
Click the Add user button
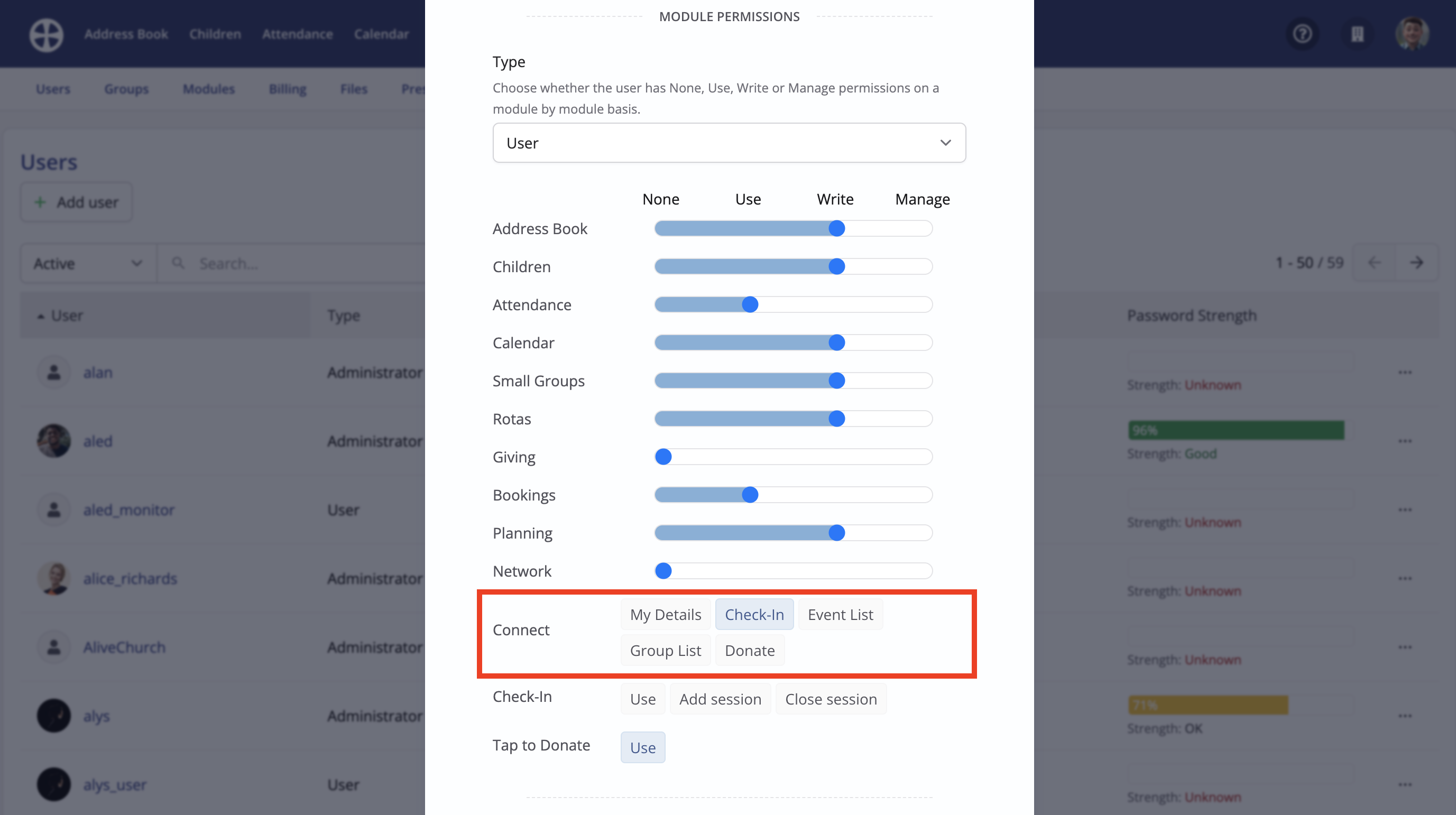coord(76,202)
